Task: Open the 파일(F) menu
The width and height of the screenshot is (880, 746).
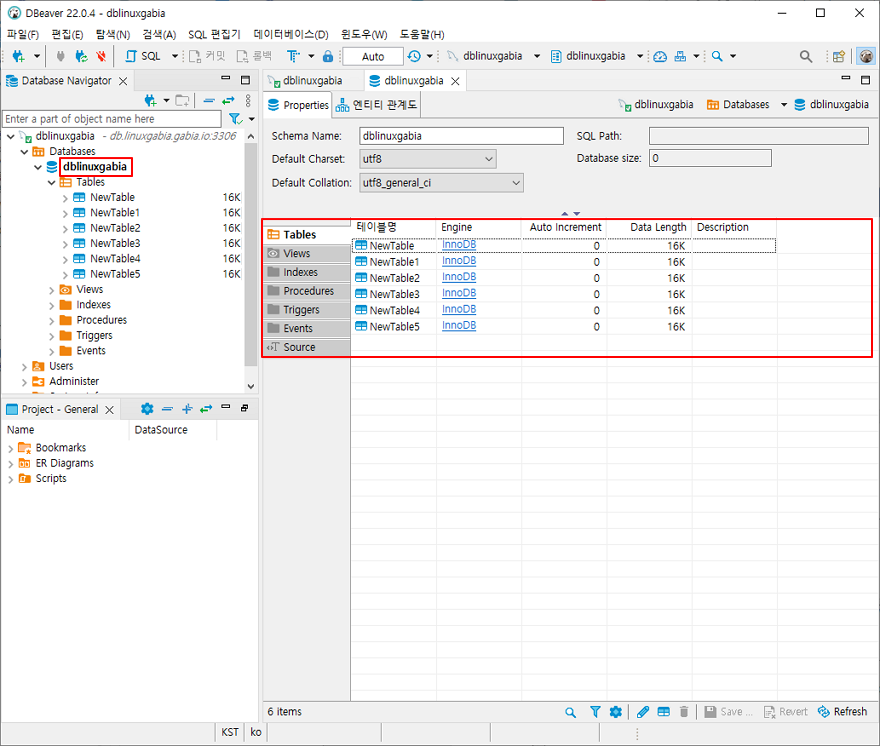Action: tap(22, 34)
